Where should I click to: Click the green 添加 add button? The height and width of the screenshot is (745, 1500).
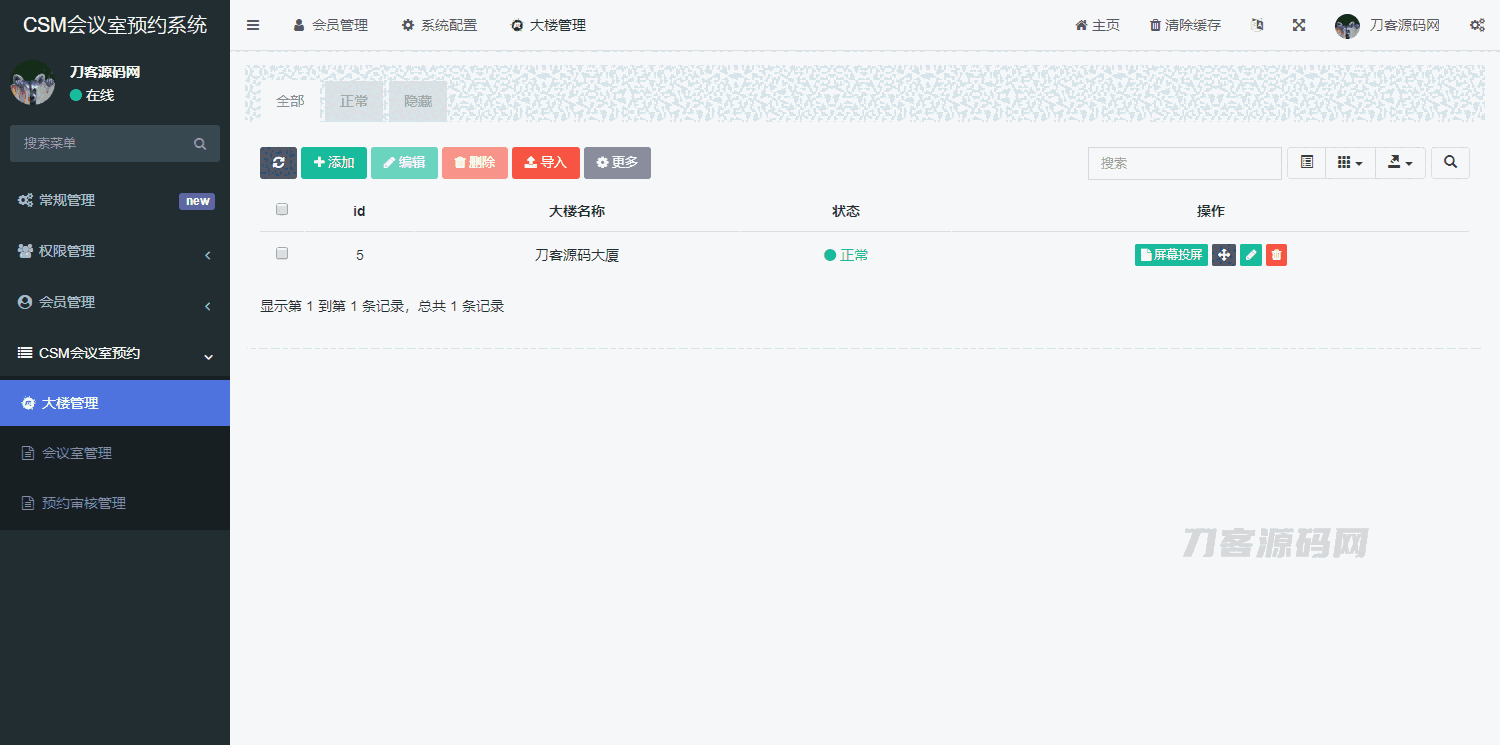coord(334,163)
